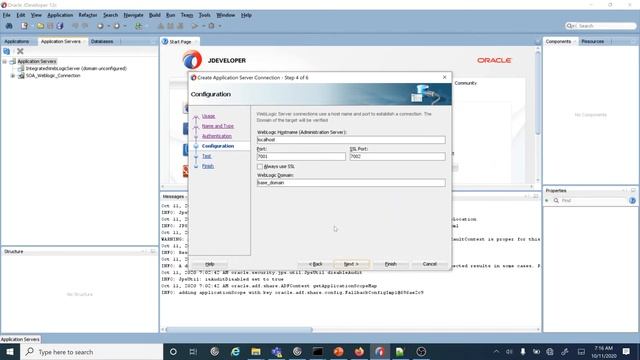Image resolution: width=640 pixels, height=360 pixels.
Task: Select the Components tab
Action: (558, 42)
